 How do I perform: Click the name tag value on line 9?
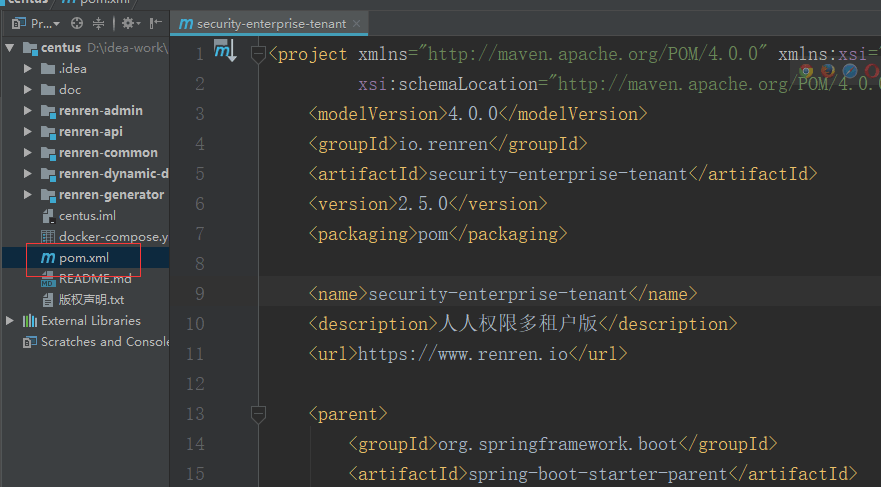(x=498, y=294)
